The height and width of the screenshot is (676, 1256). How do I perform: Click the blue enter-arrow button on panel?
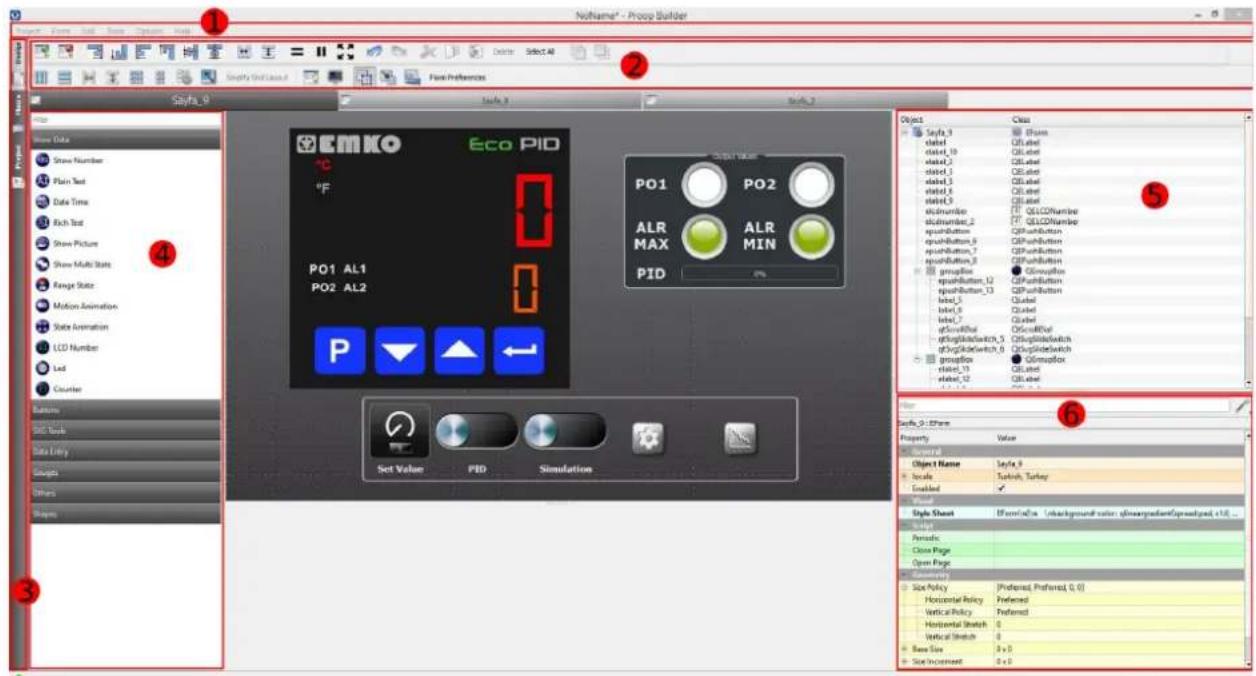[519, 352]
